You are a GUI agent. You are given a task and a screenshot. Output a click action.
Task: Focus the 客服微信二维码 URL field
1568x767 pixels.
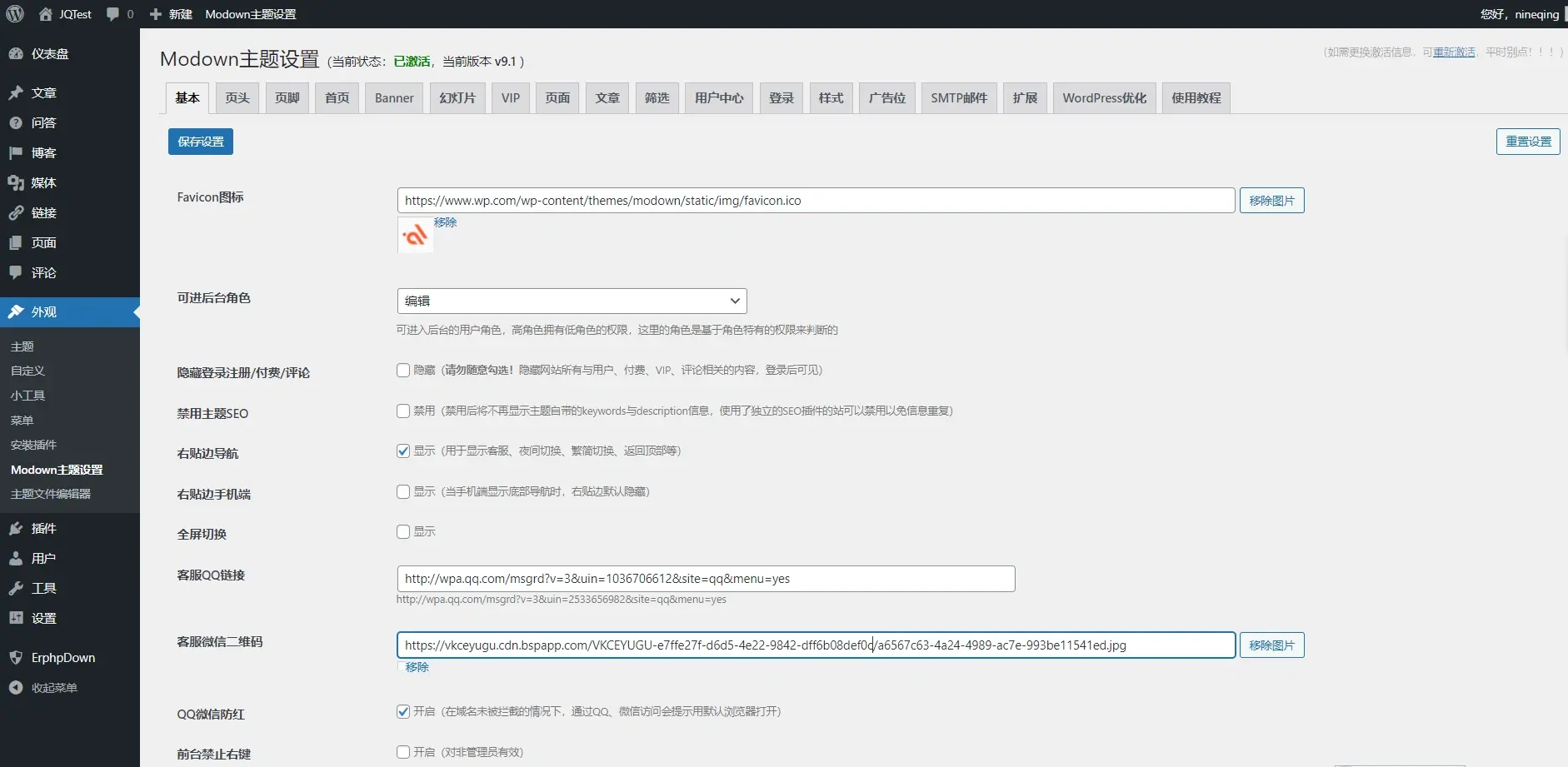point(816,645)
